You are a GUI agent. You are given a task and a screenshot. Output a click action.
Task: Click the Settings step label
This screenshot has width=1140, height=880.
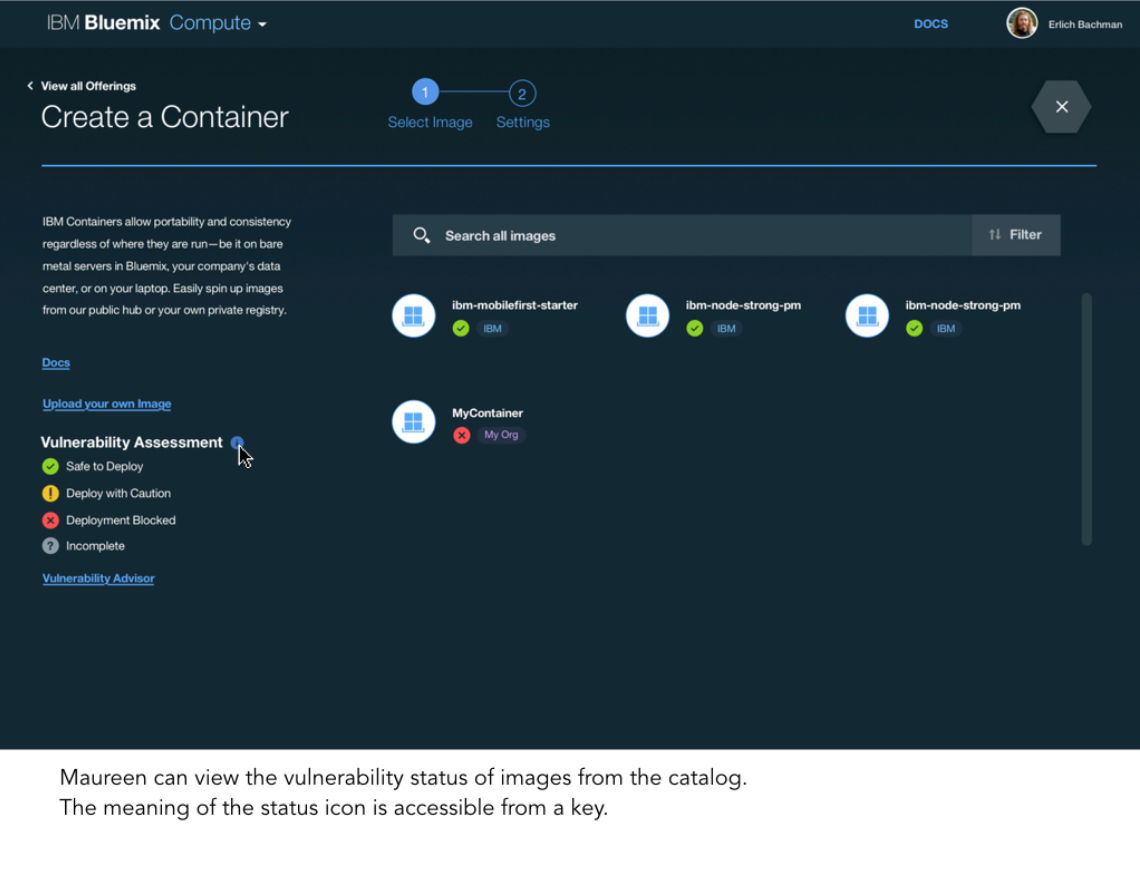click(x=523, y=122)
